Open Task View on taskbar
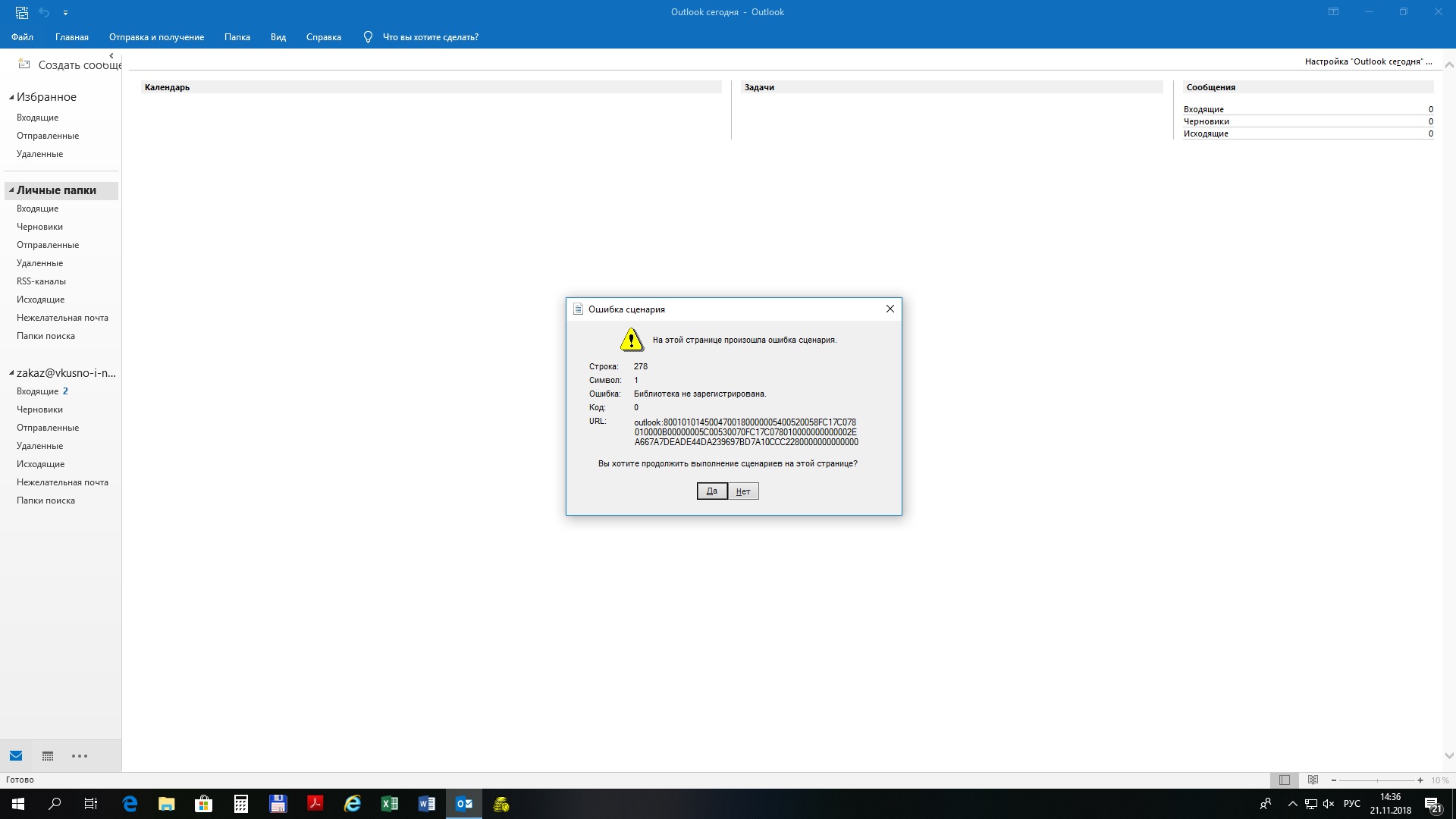 point(91,804)
